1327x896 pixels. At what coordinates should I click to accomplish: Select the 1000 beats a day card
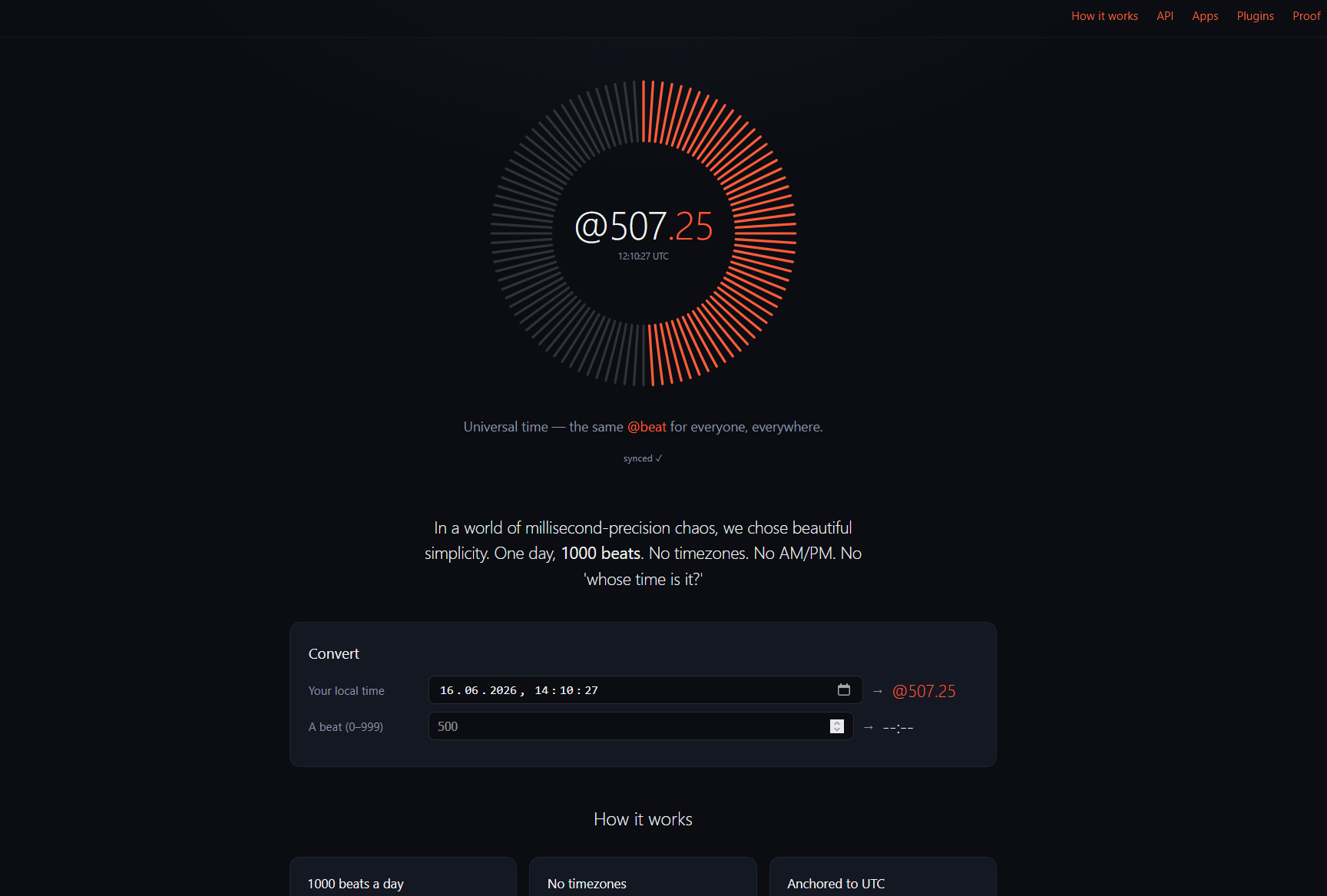(402, 877)
